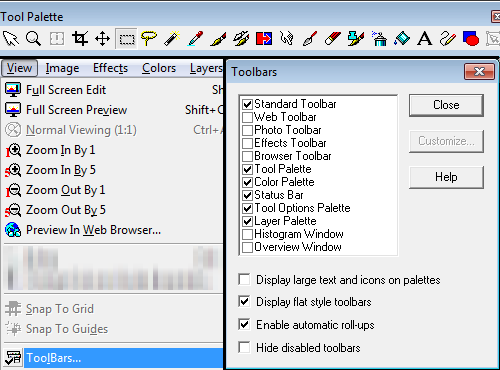Image resolution: width=500 pixels, height=370 pixels.
Task: Choose the Crop tool
Action: pyautogui.click(x=80, y=39)
